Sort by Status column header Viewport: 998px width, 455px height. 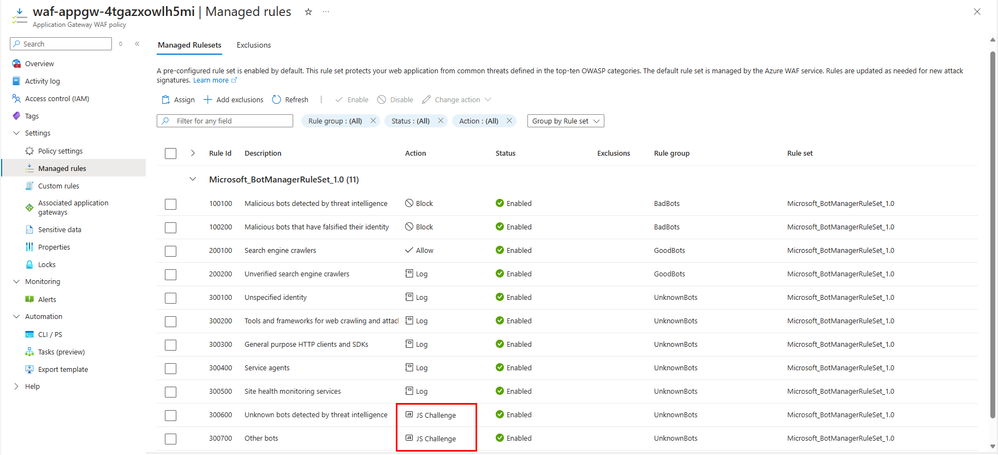tap(505, 153)
